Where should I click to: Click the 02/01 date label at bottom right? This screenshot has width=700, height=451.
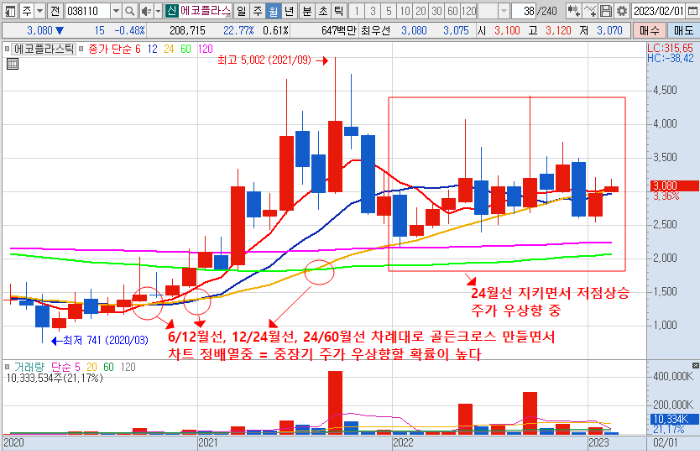tap(665, 443)
